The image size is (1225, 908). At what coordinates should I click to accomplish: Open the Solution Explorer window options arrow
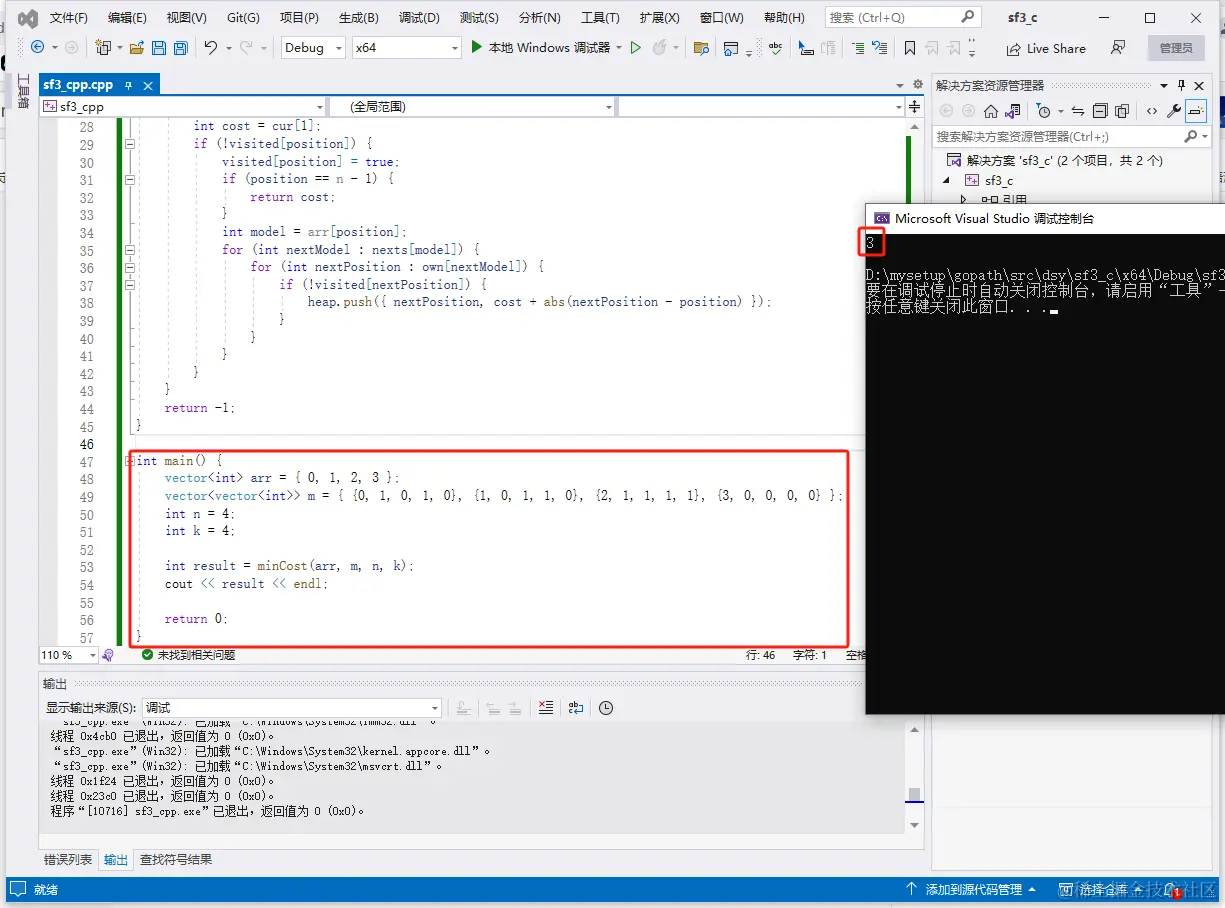pos(1164,85)
